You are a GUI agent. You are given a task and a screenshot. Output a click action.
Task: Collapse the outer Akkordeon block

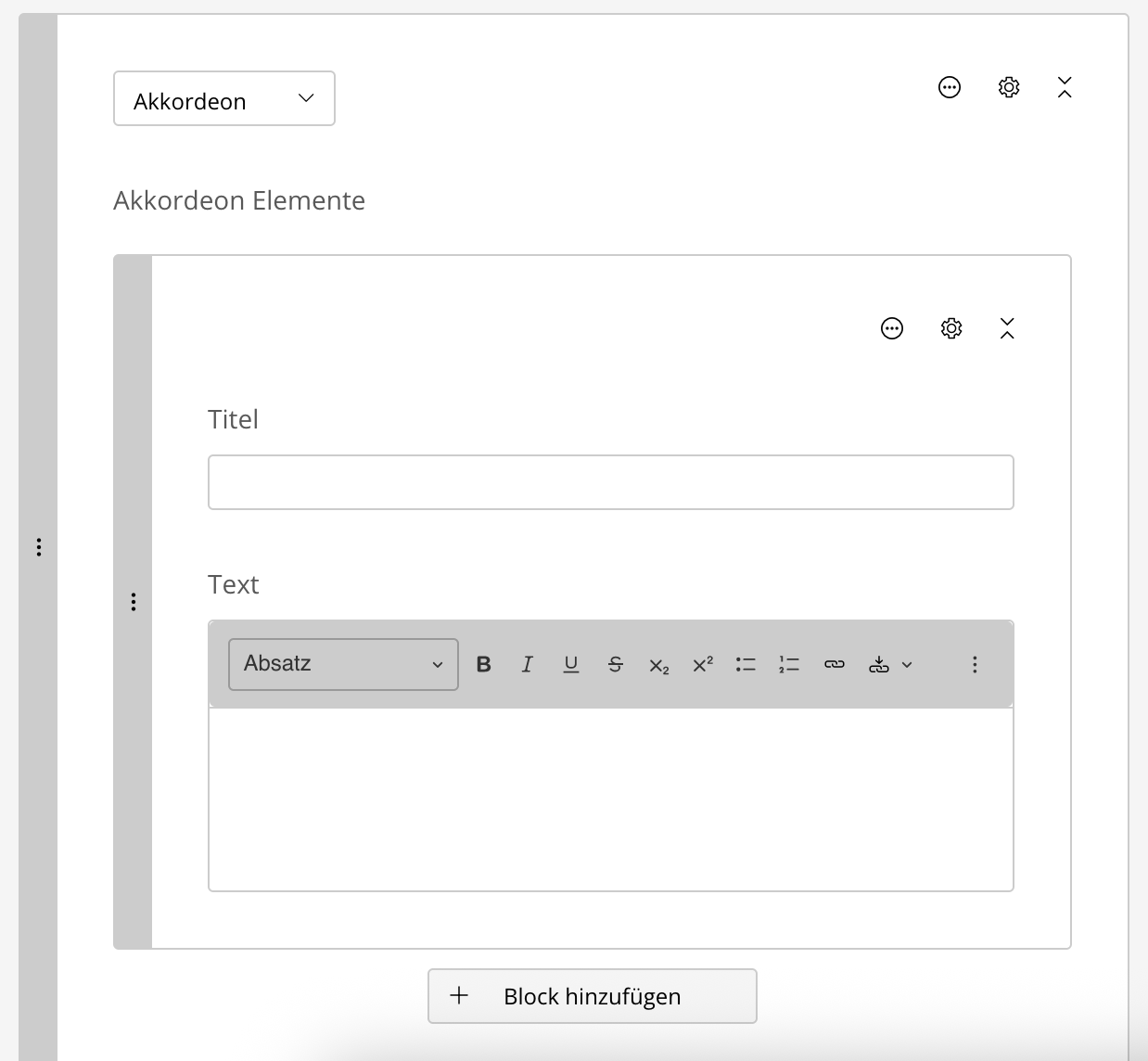(1064, 87)
